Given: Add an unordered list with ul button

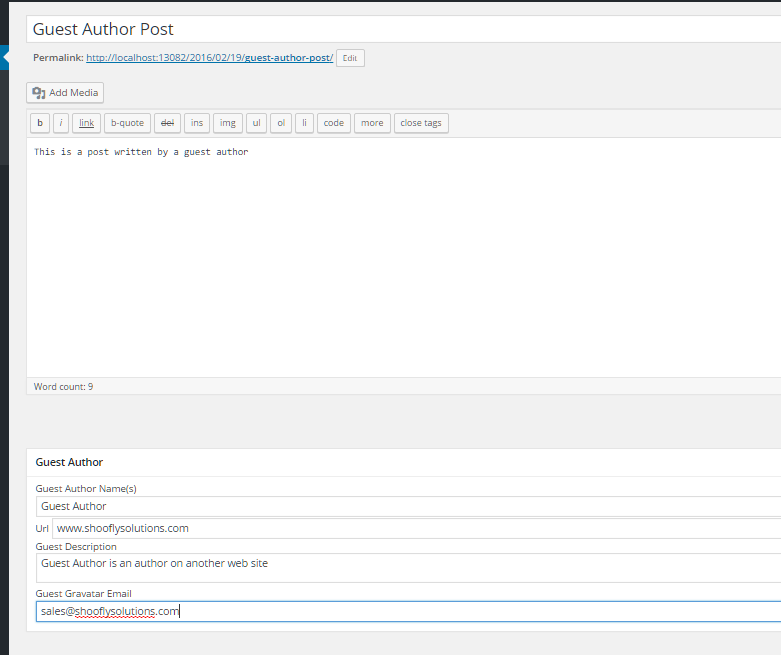Looking at the screenshot, I should 257,123.
